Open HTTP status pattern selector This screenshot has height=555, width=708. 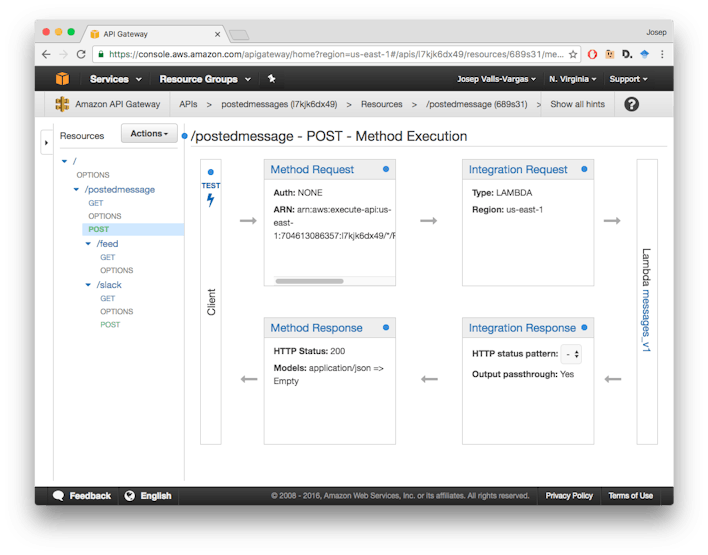pos(571,354)
